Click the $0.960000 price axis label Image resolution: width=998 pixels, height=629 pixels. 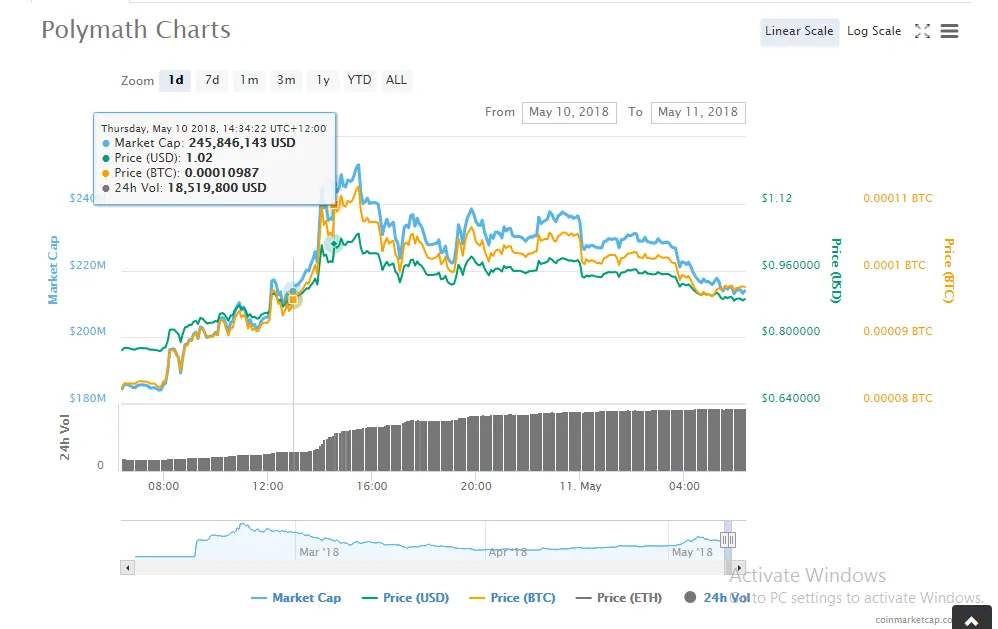(791, 265)
